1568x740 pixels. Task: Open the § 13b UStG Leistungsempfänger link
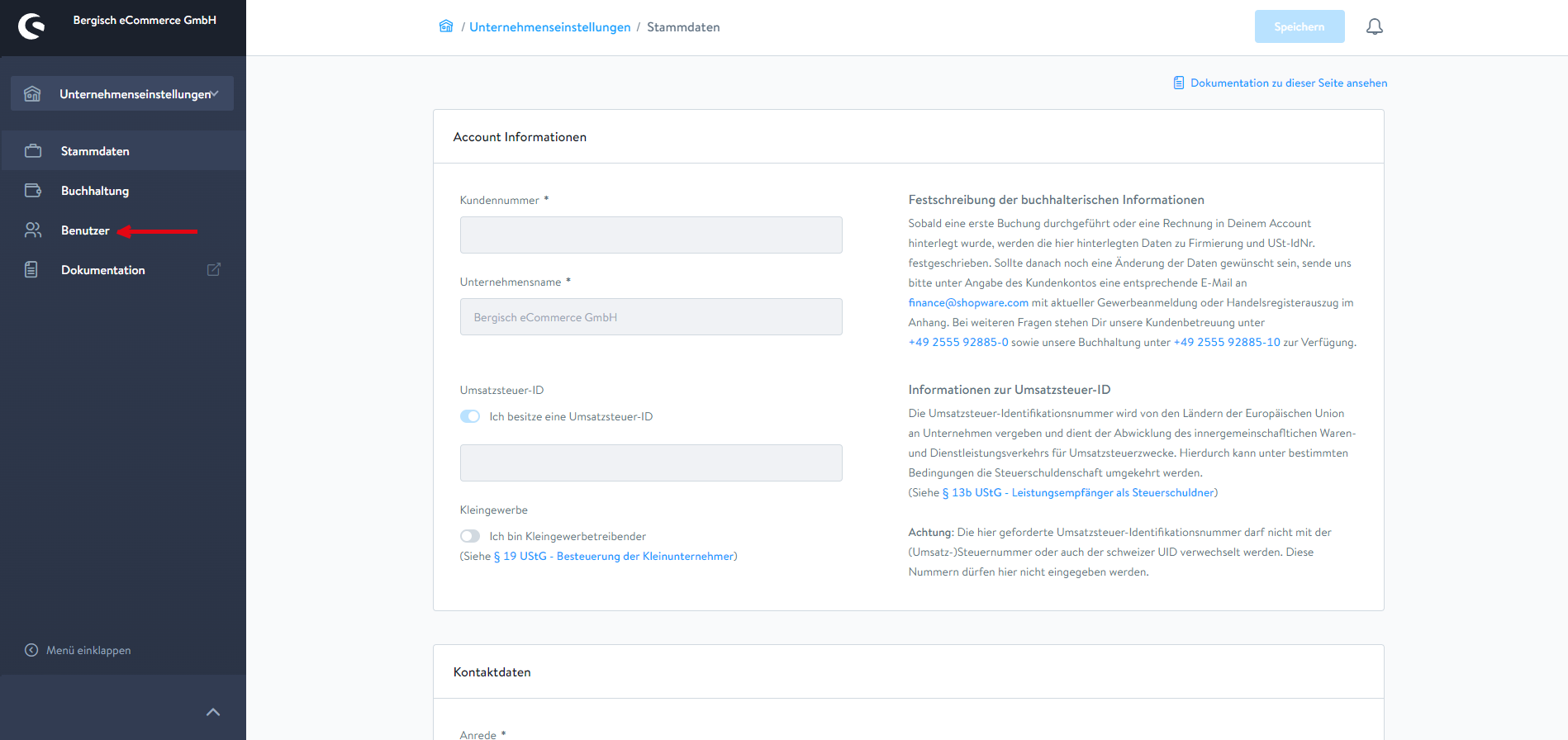(x=1078, y=492)
